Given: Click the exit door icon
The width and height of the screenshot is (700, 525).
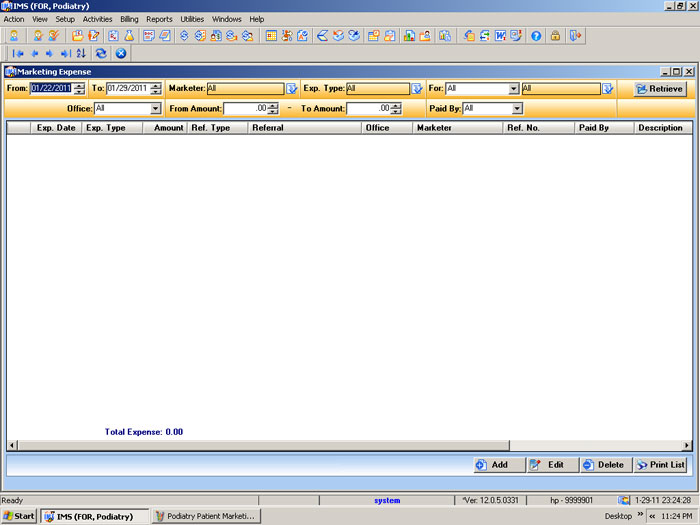Looking at the screenshot, I should pyautogui.click(x=575, y=36).
